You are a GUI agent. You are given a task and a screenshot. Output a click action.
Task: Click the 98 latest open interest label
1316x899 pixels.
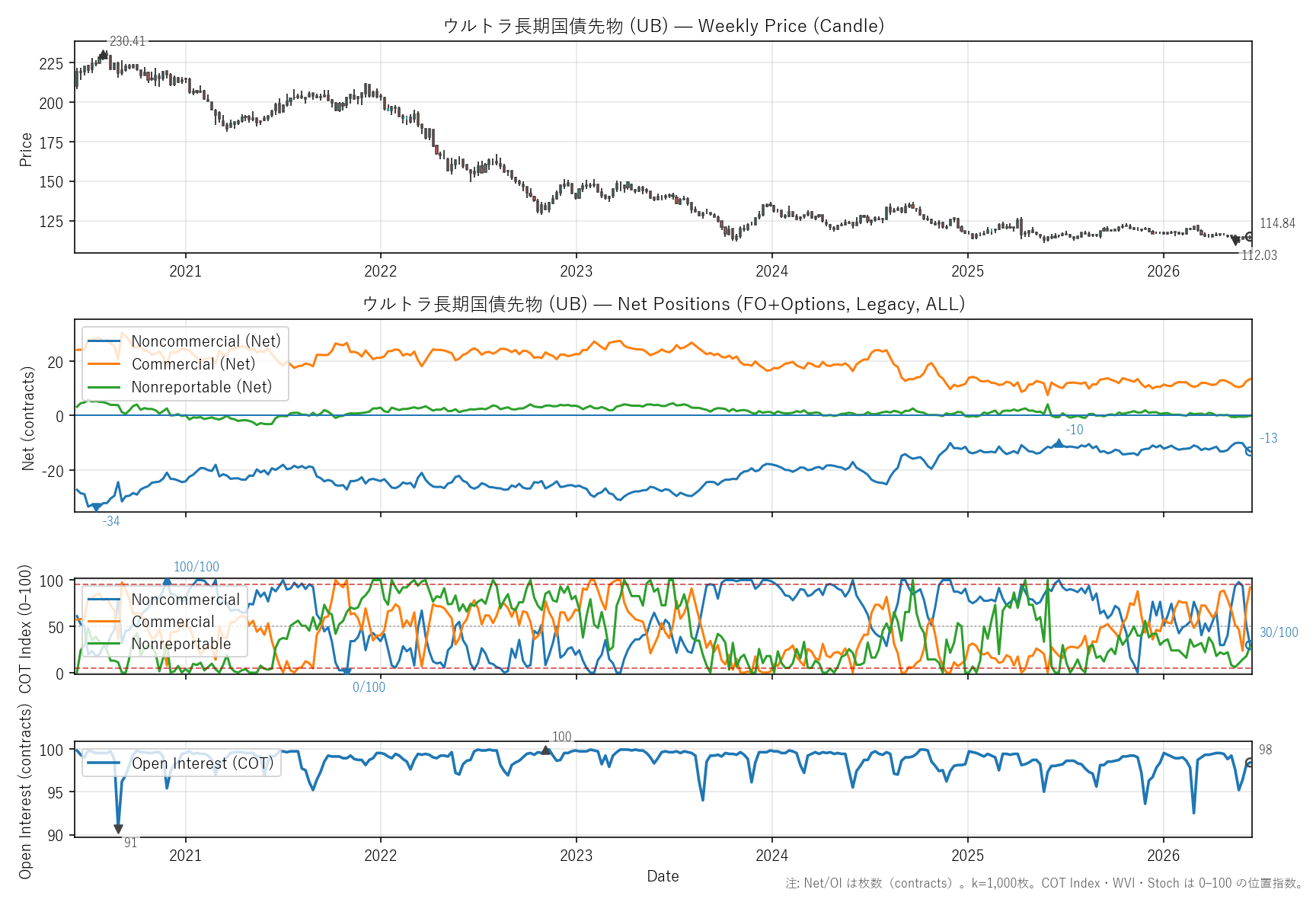[x=1266, y=750]
